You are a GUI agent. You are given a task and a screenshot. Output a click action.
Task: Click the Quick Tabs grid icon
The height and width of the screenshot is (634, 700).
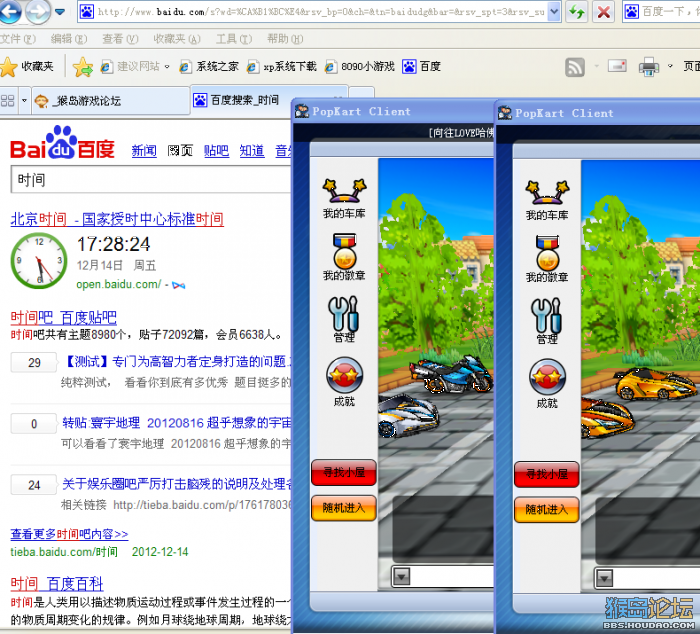pos(8,101)
